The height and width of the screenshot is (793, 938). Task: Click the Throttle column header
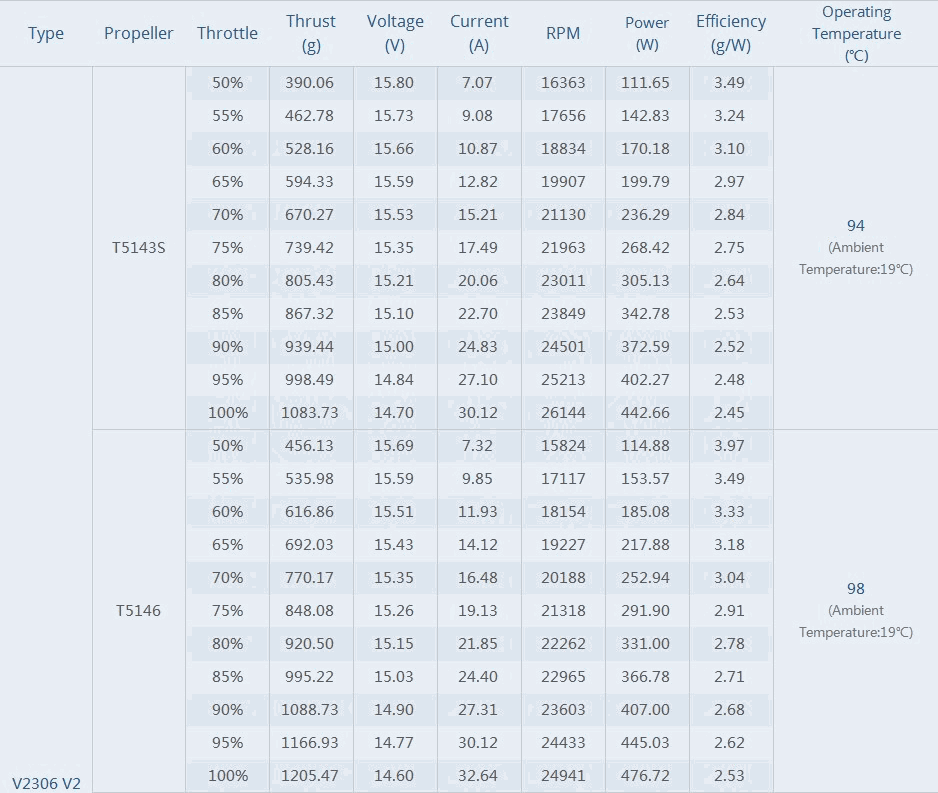[x=227, y=33]
